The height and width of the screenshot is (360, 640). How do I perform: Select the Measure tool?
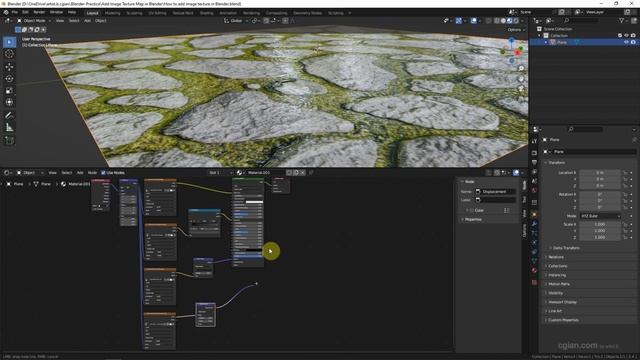9,128
